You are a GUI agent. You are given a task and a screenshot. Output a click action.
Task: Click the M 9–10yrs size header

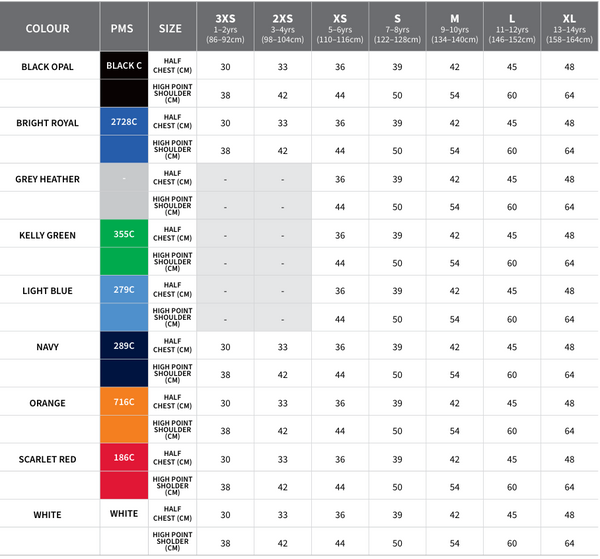tap(455, 27)
